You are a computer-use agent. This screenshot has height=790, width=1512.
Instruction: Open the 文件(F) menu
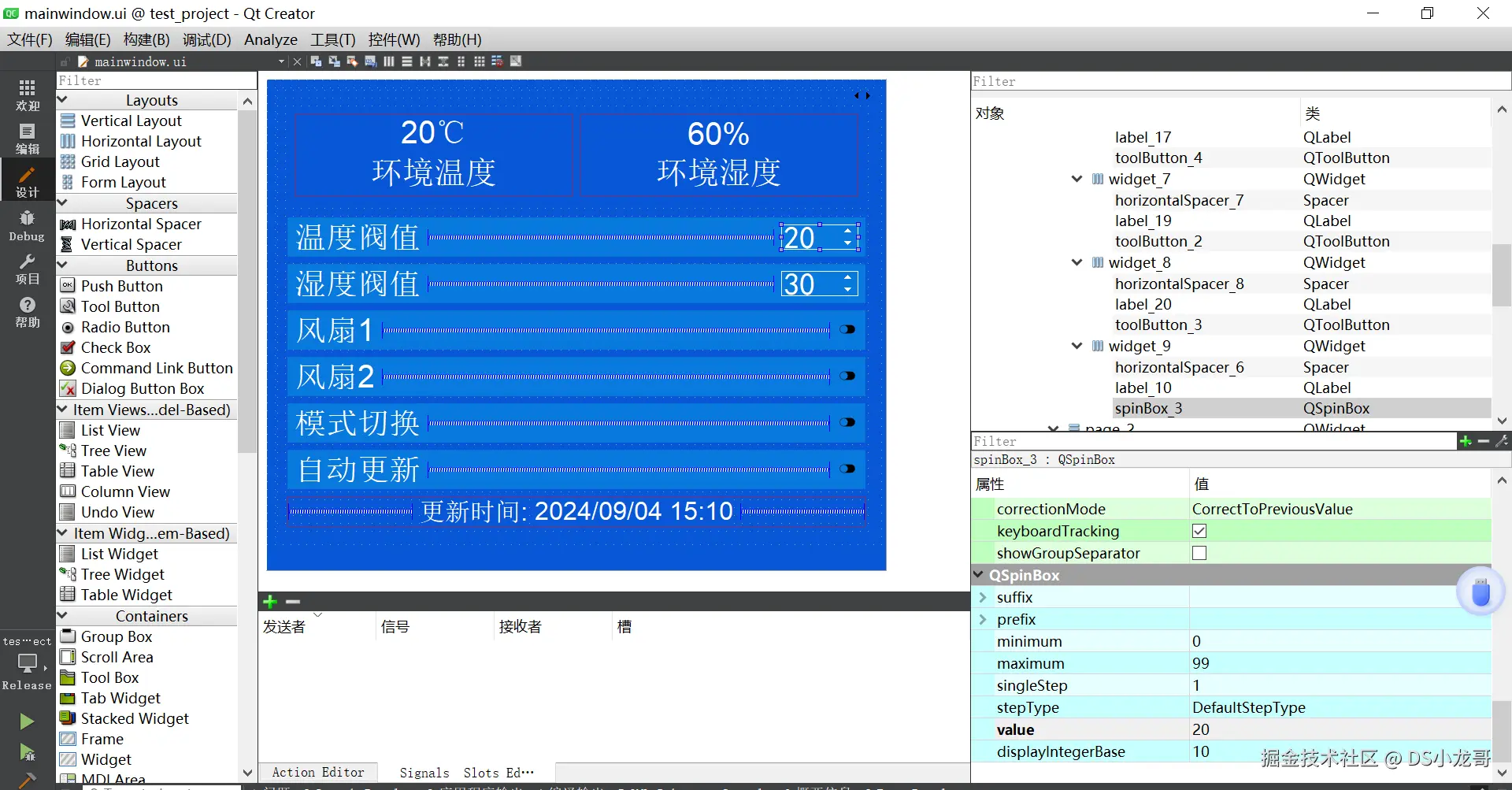pos(30,39)
